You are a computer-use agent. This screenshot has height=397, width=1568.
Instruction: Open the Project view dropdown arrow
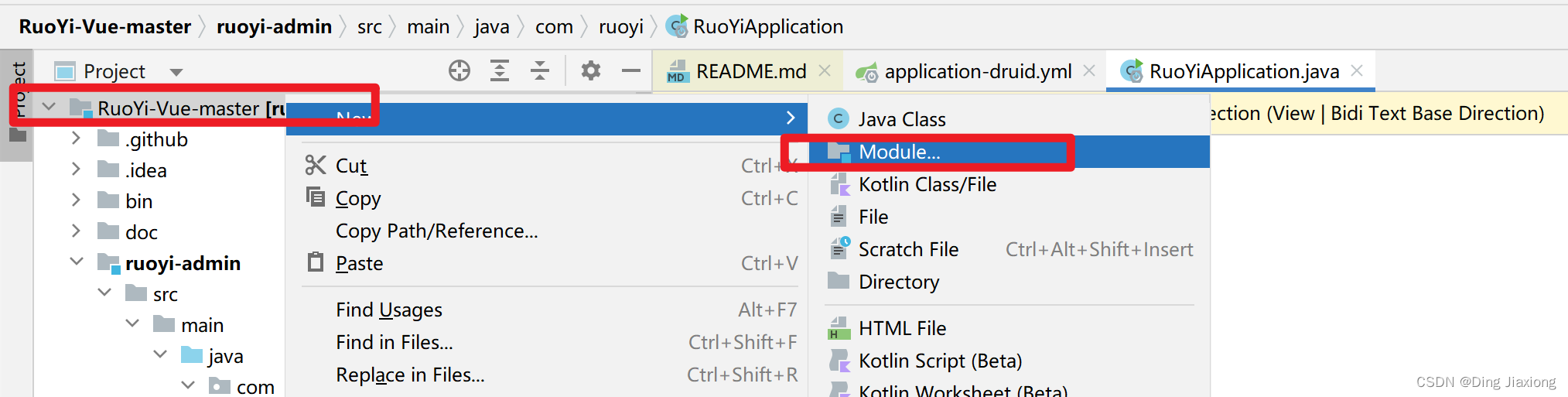click(x=176, y=72)
